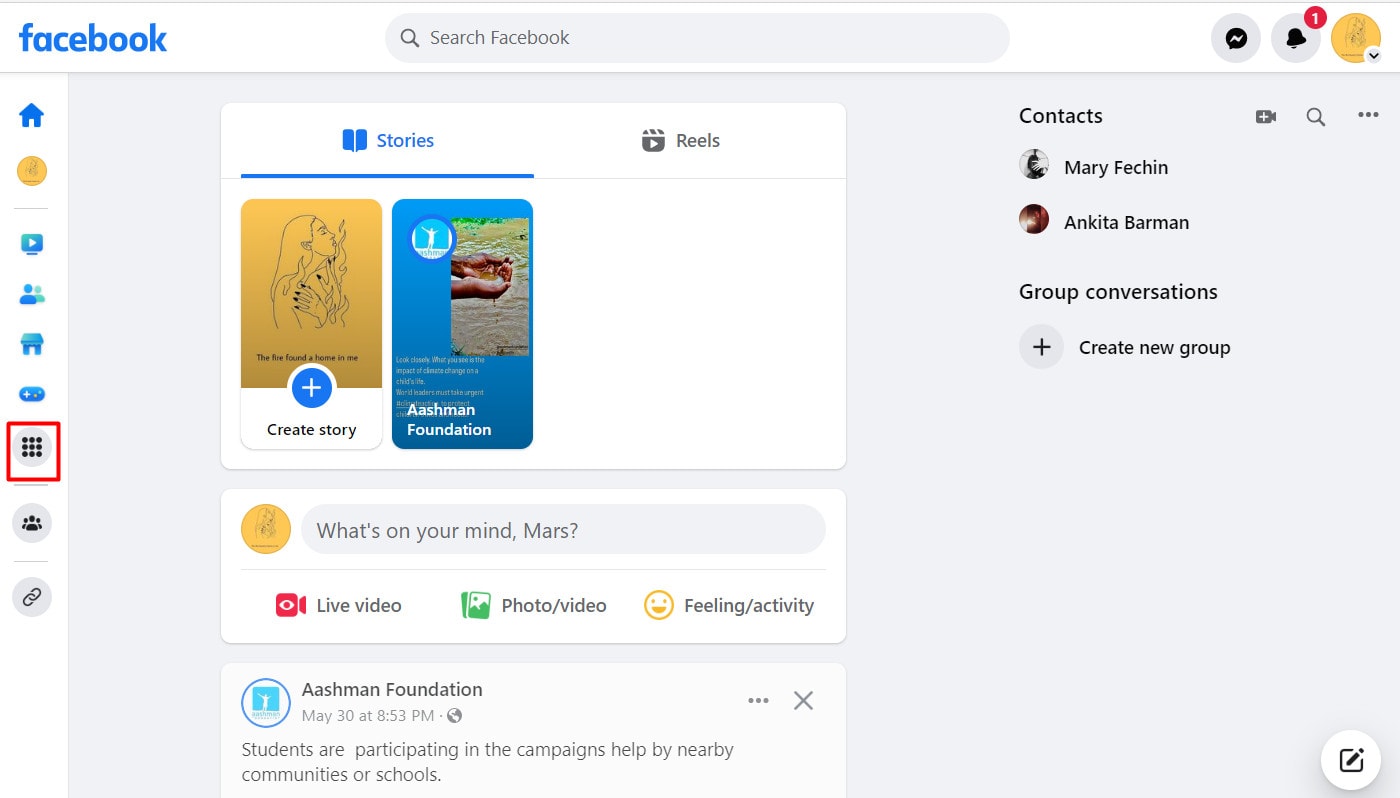Open Friends in the left sidebar
The image size is (1400, 798).
(x=32, y=294)
